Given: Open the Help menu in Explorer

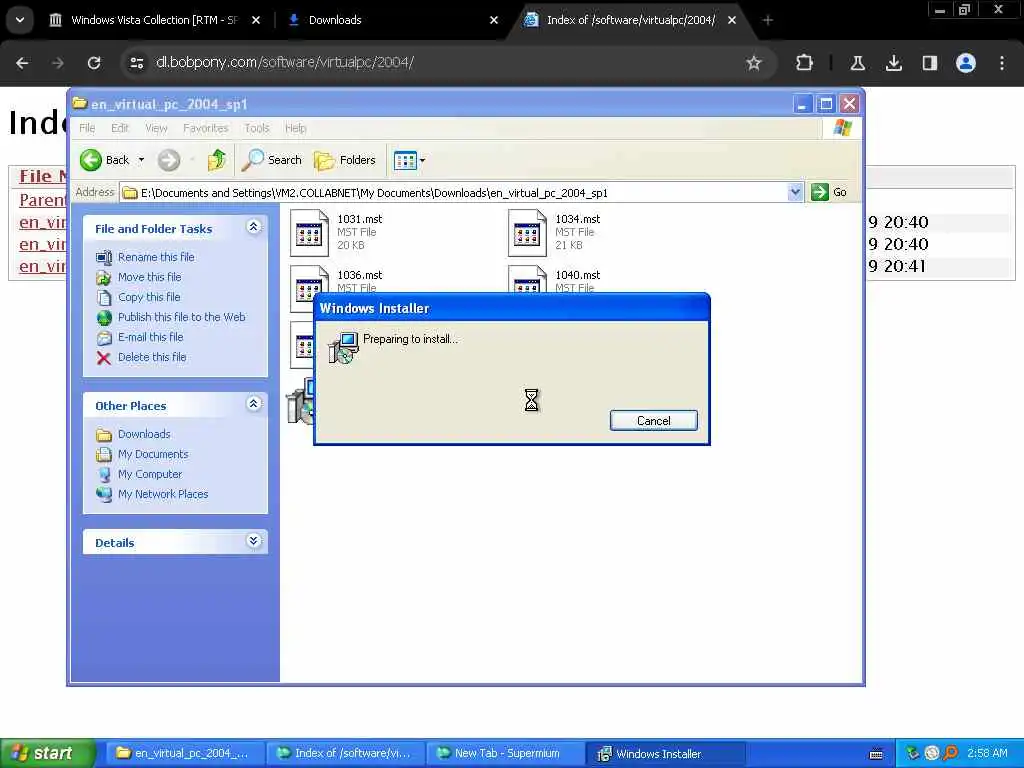Looking at the screenshot, I should click(x=295, y=128).
